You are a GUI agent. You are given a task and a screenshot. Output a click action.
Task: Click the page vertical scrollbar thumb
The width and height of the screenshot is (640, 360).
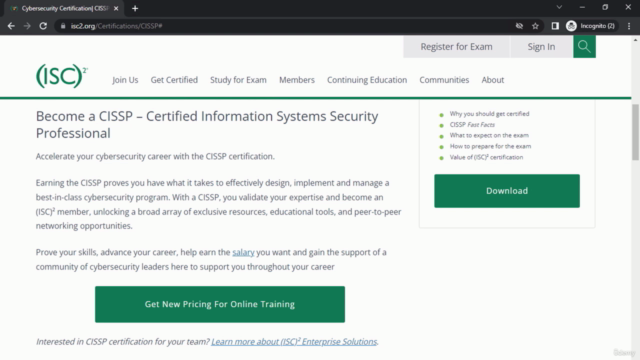[635, 132]
